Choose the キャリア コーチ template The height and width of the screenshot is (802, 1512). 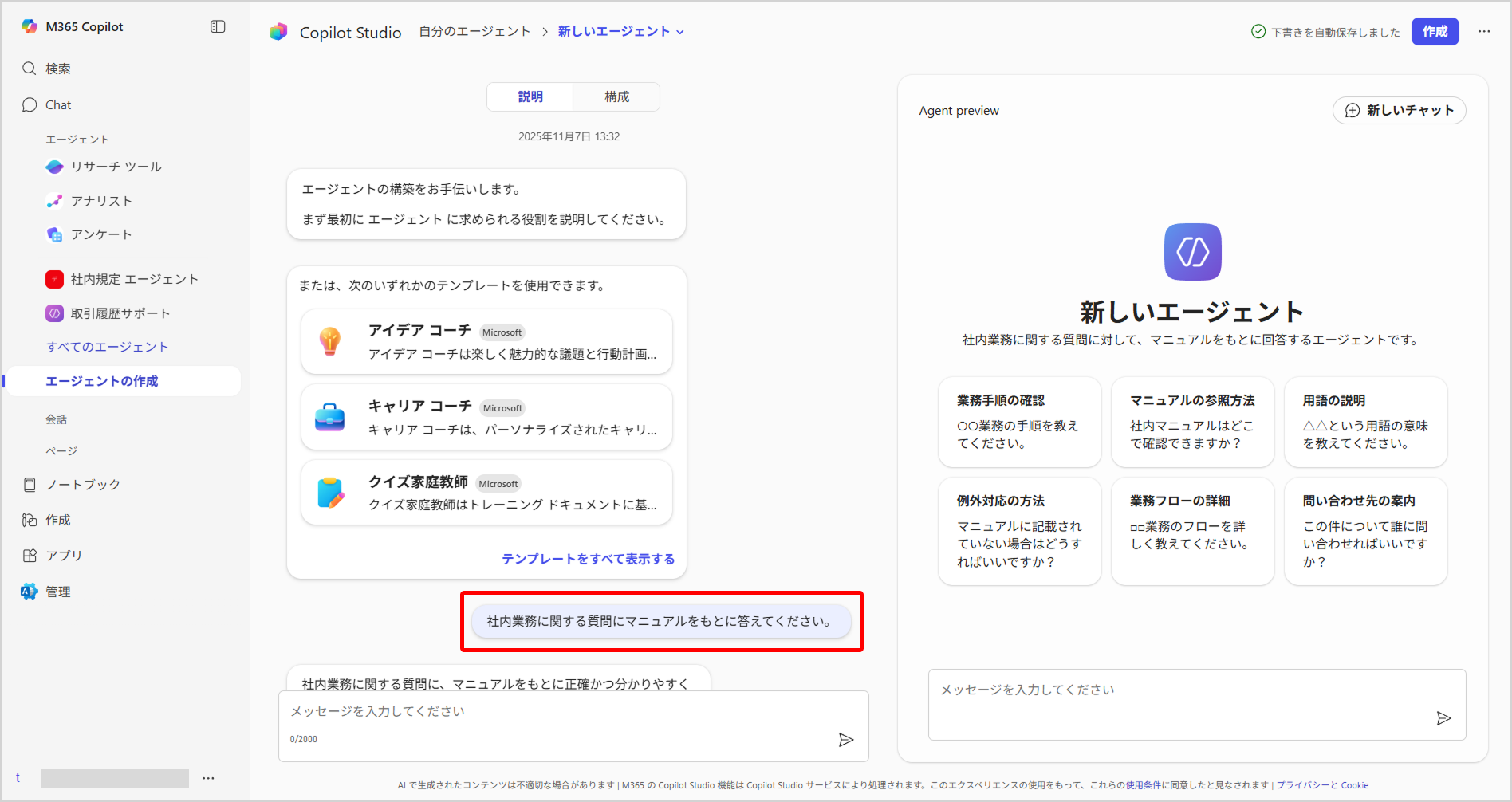coord(486,417)
